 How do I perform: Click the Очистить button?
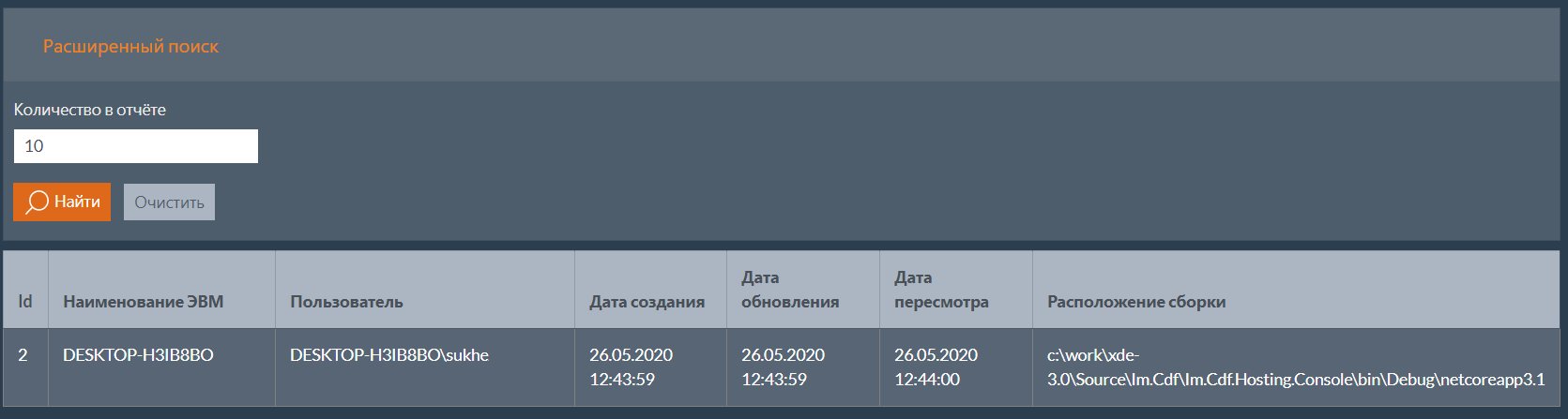coord(169,202)
